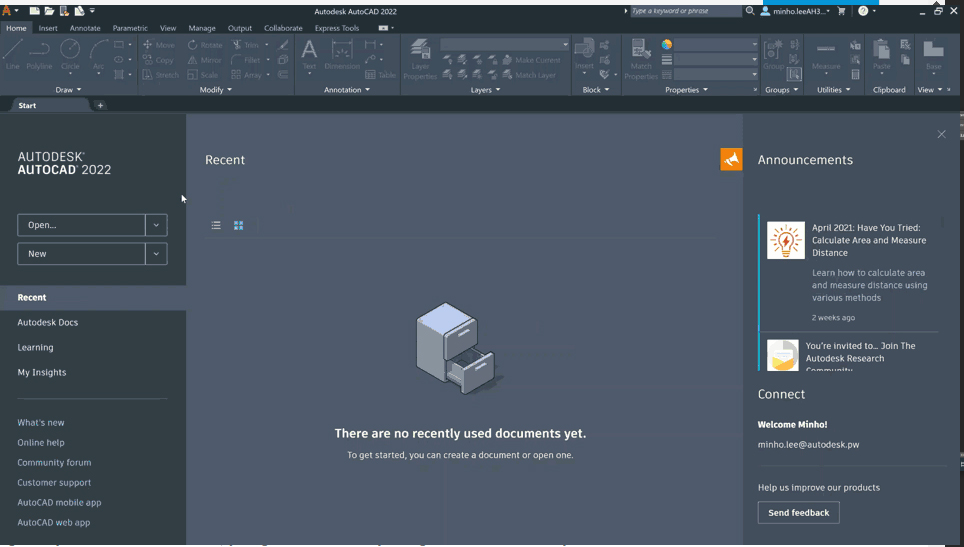
Task: Select the Dimension tool
Action: coord(342,54)
